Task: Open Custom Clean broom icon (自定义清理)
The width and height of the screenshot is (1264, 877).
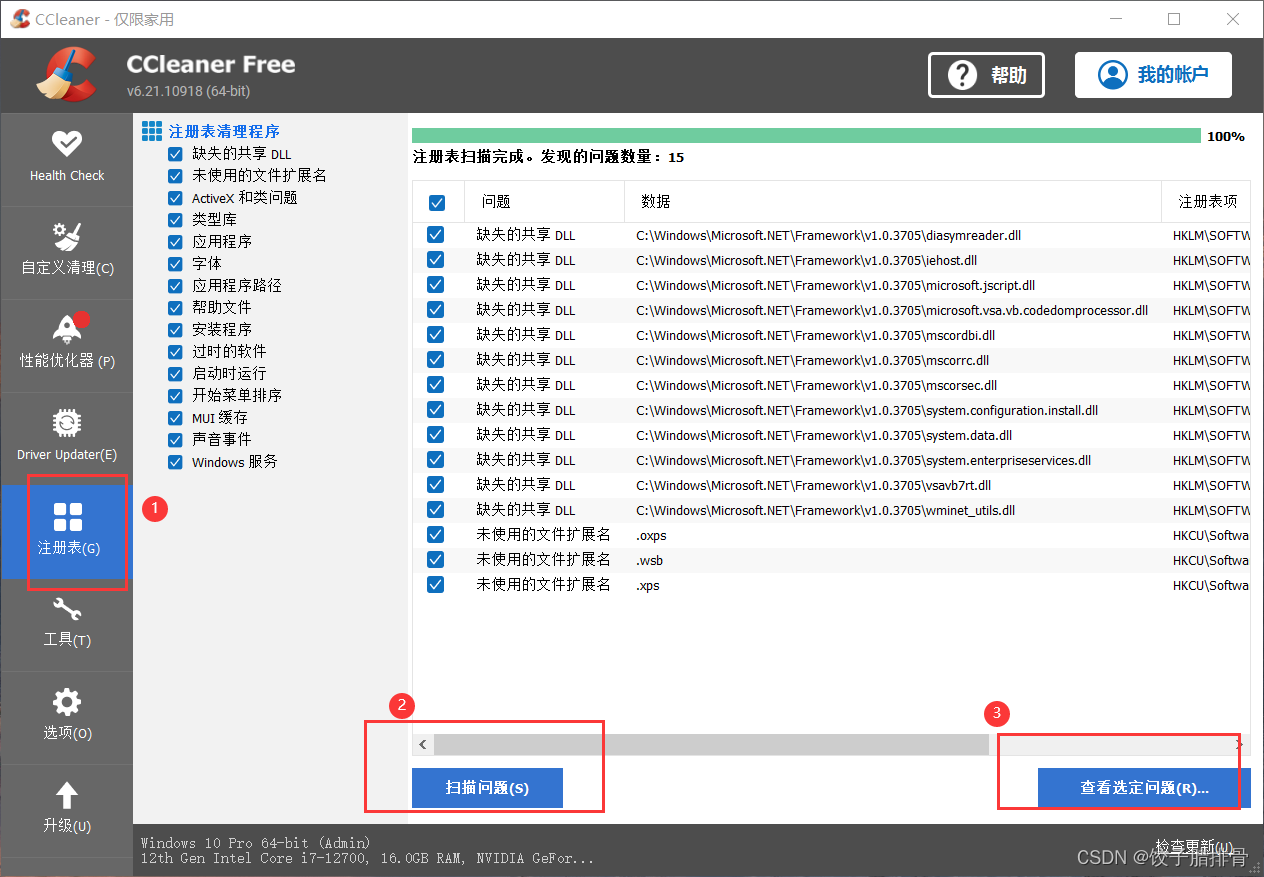Action: [x=67, y=237]
